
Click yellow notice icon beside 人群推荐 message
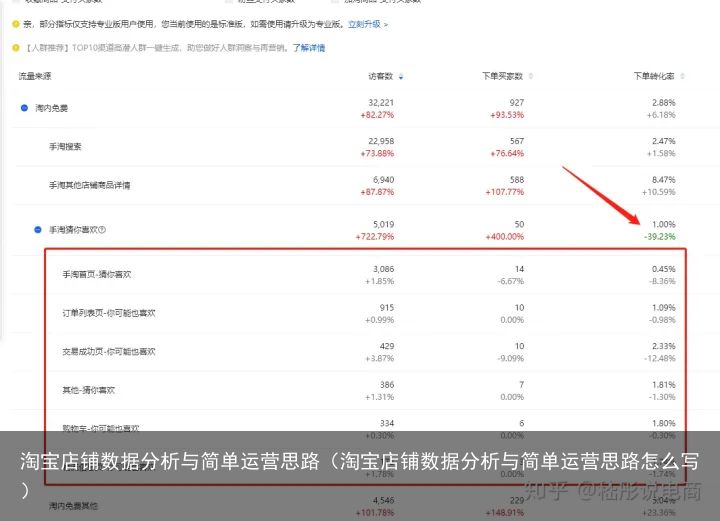pyautogui.click(x=16, y=48)
